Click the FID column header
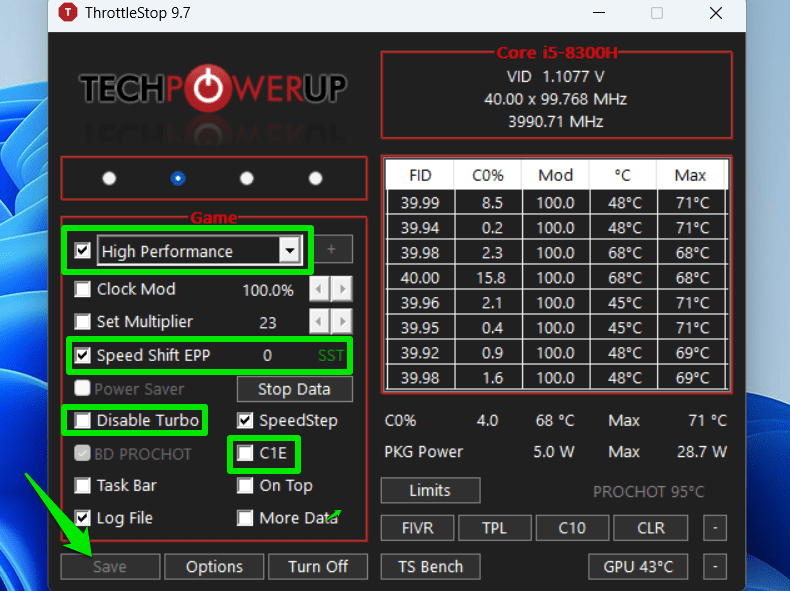Image resolution: width=790 pixels, height=591 pixels. click(x=420, y=175)
